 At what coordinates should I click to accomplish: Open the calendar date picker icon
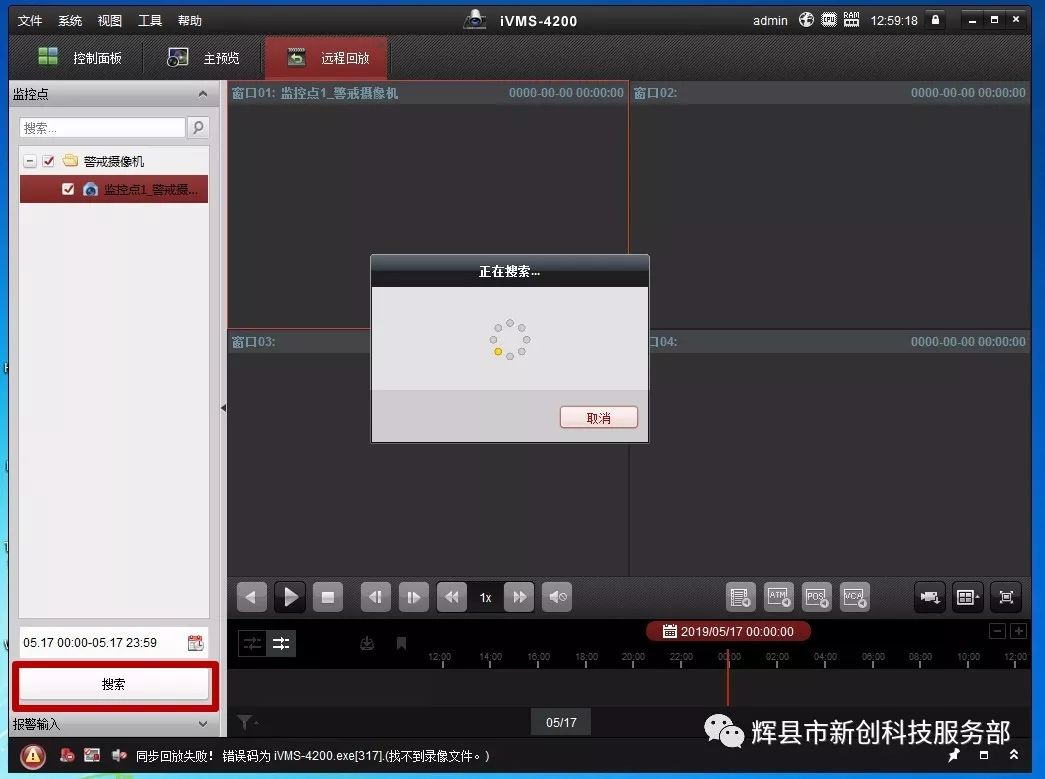(x=195, y=643)
